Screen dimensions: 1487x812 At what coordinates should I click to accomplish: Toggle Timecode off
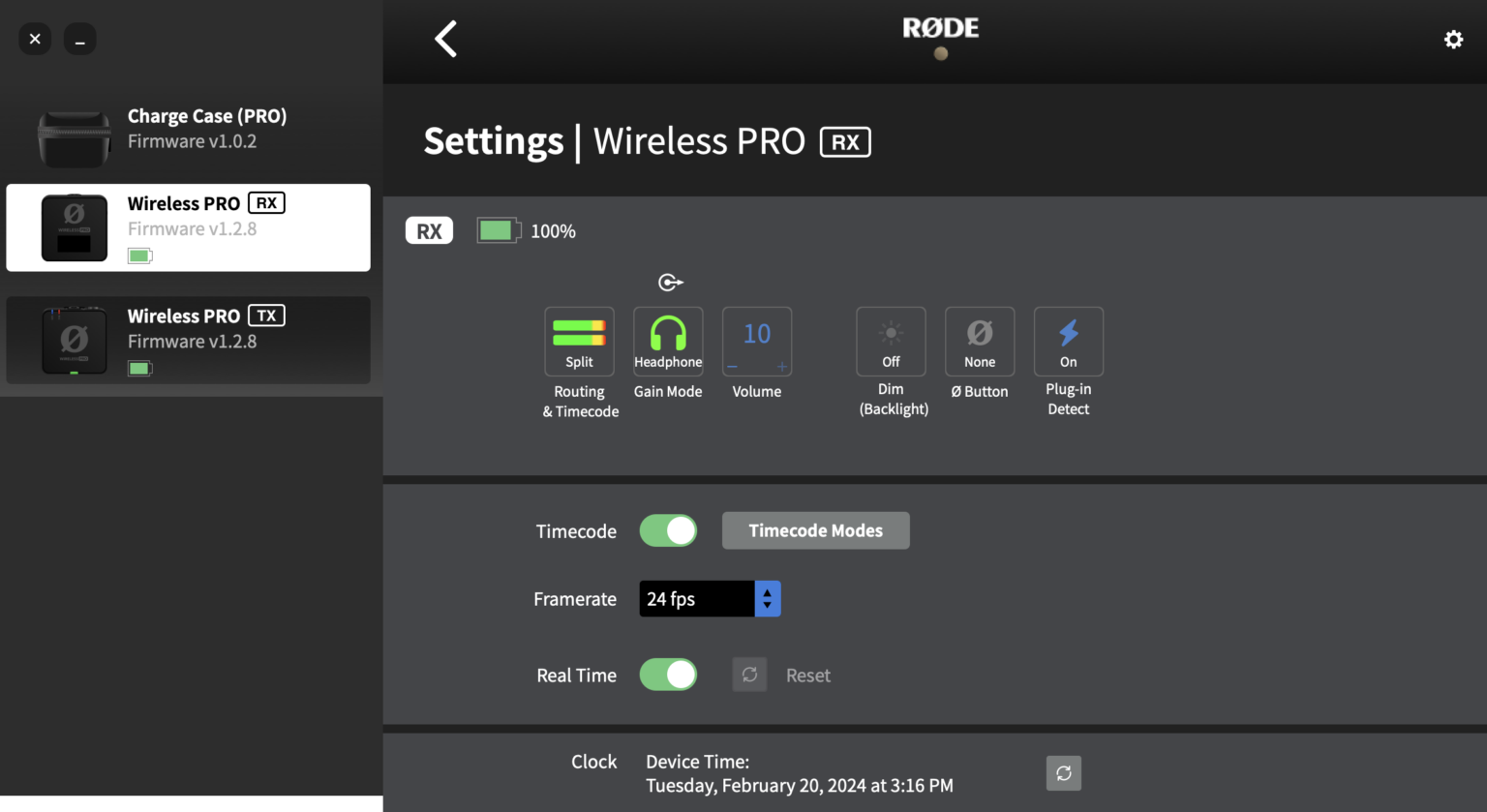tap(668, 530)
